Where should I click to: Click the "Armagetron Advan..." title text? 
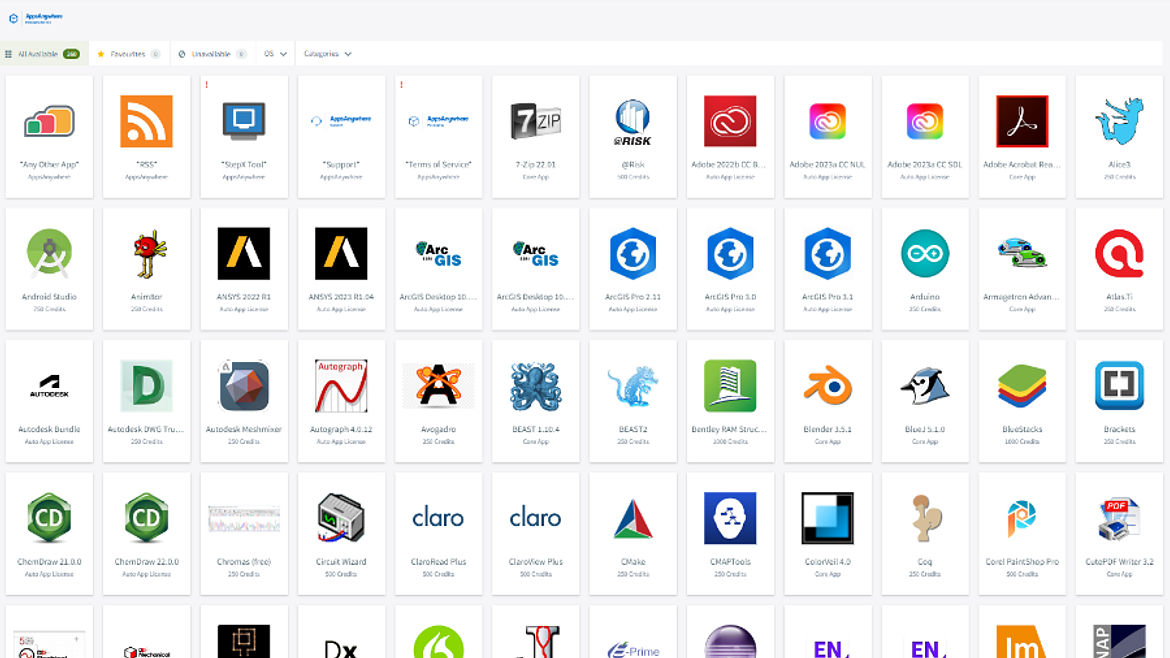click(x=1022, y=297)
